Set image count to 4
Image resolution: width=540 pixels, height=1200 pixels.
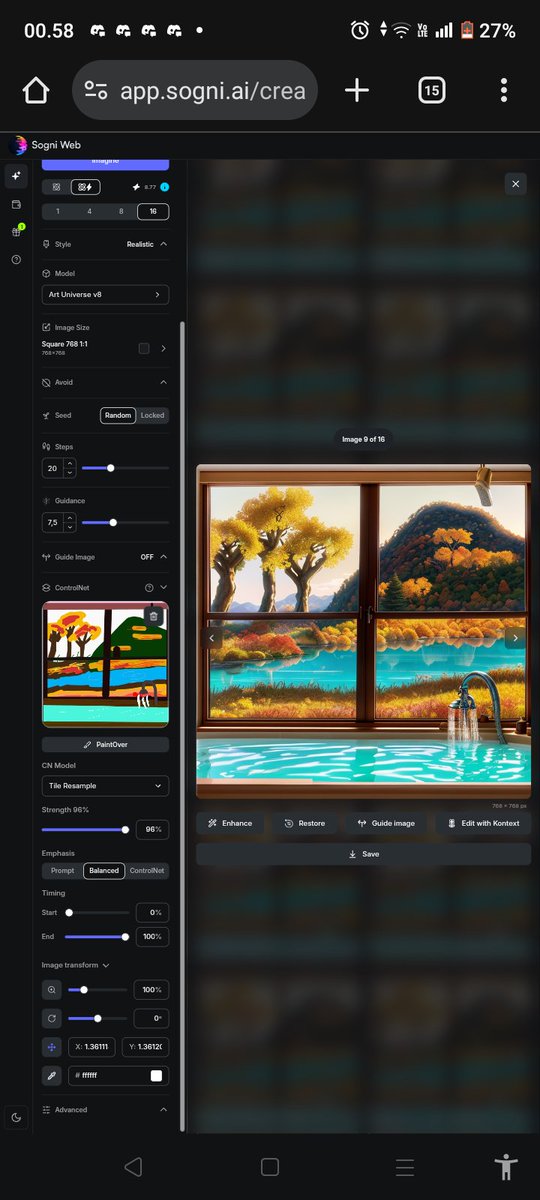tap(90, 211)
